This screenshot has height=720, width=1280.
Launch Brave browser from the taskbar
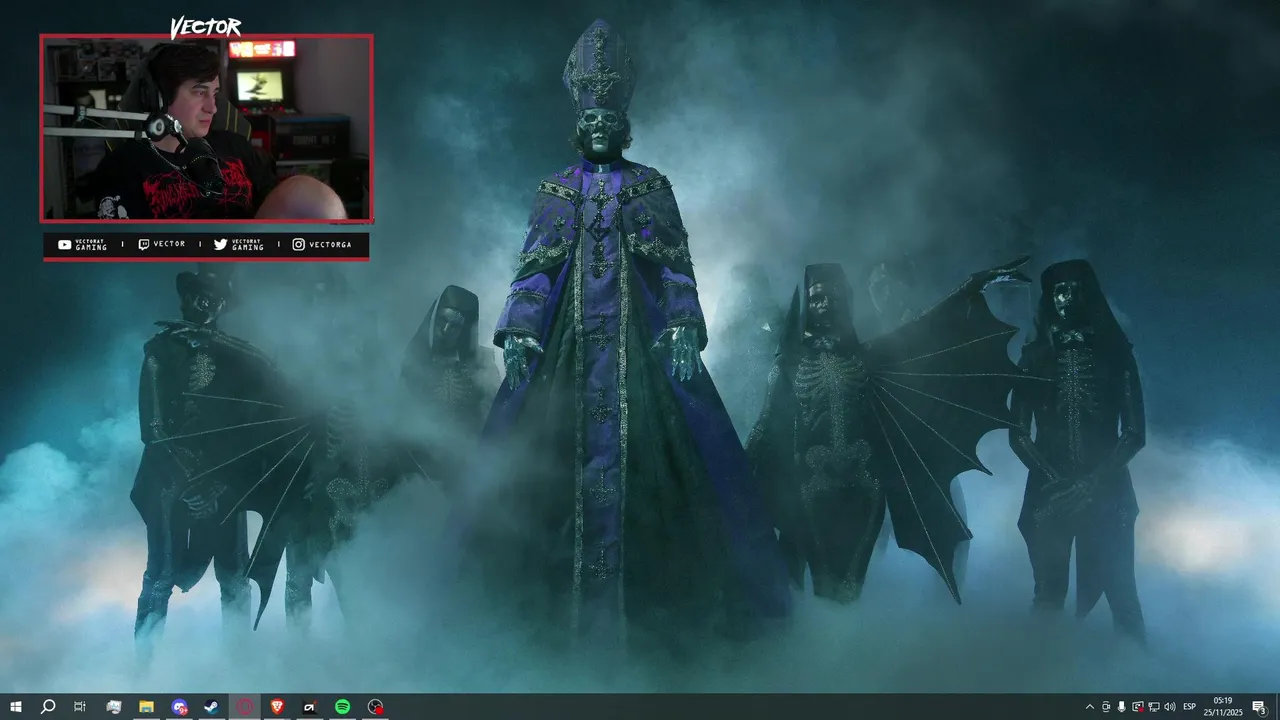click(x=277, y=707)
